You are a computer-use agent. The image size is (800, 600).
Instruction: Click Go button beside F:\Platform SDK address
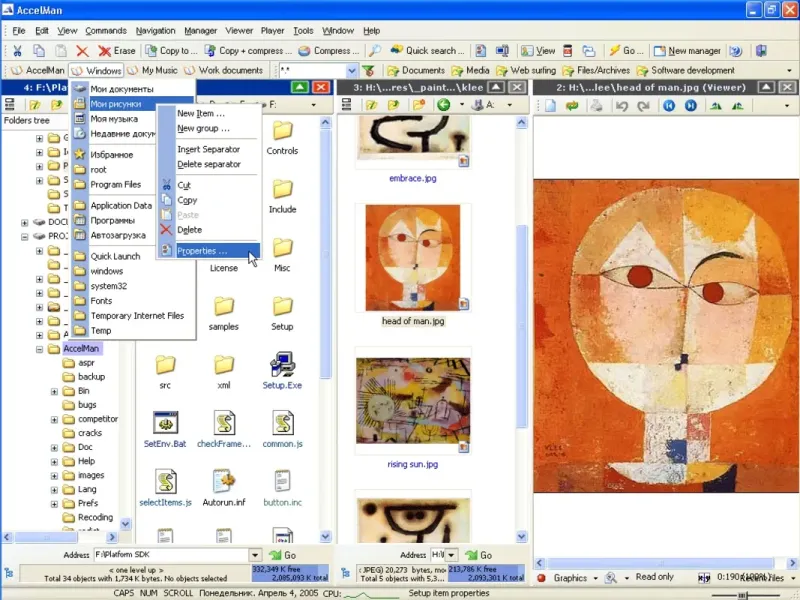(283, 555)
